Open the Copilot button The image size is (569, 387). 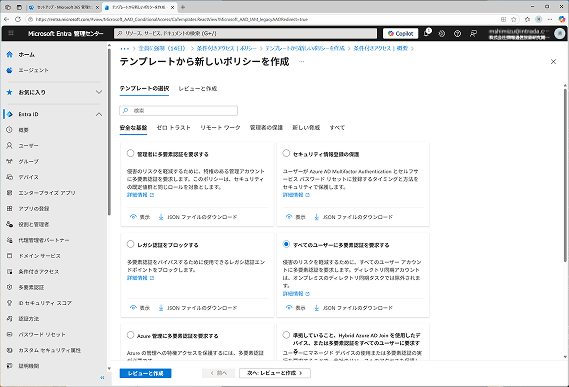[x=401, y=33]
